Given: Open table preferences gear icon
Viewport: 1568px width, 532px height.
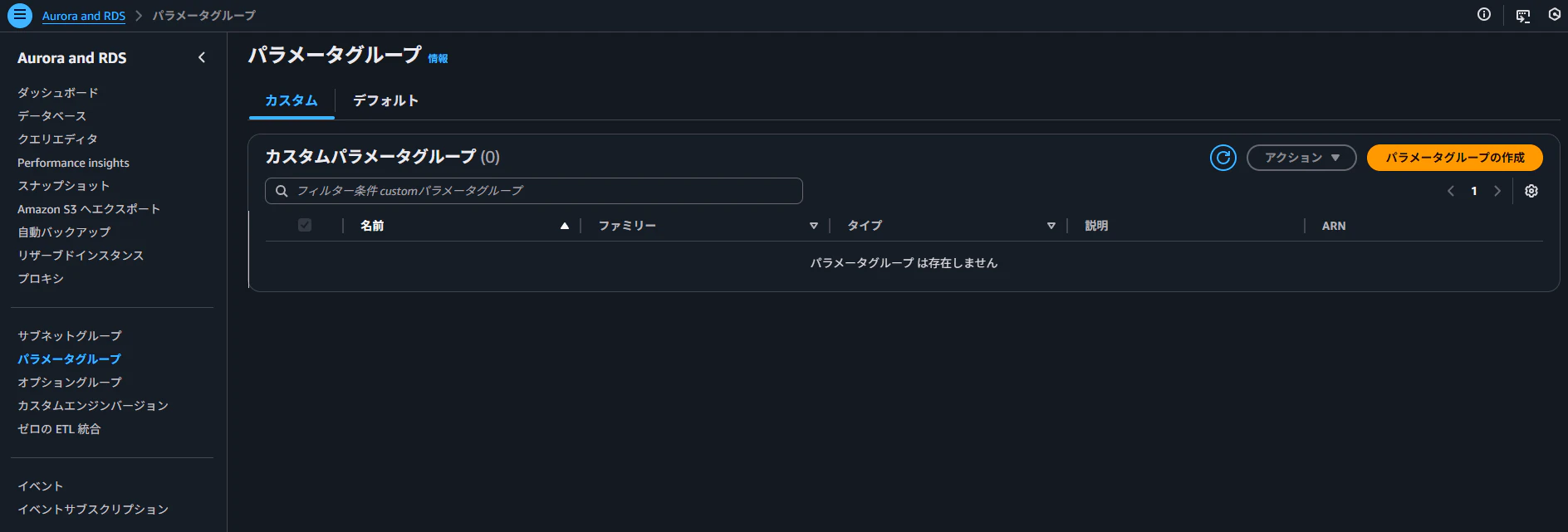Looking at the screenshot, I should tap(1531, 191).
